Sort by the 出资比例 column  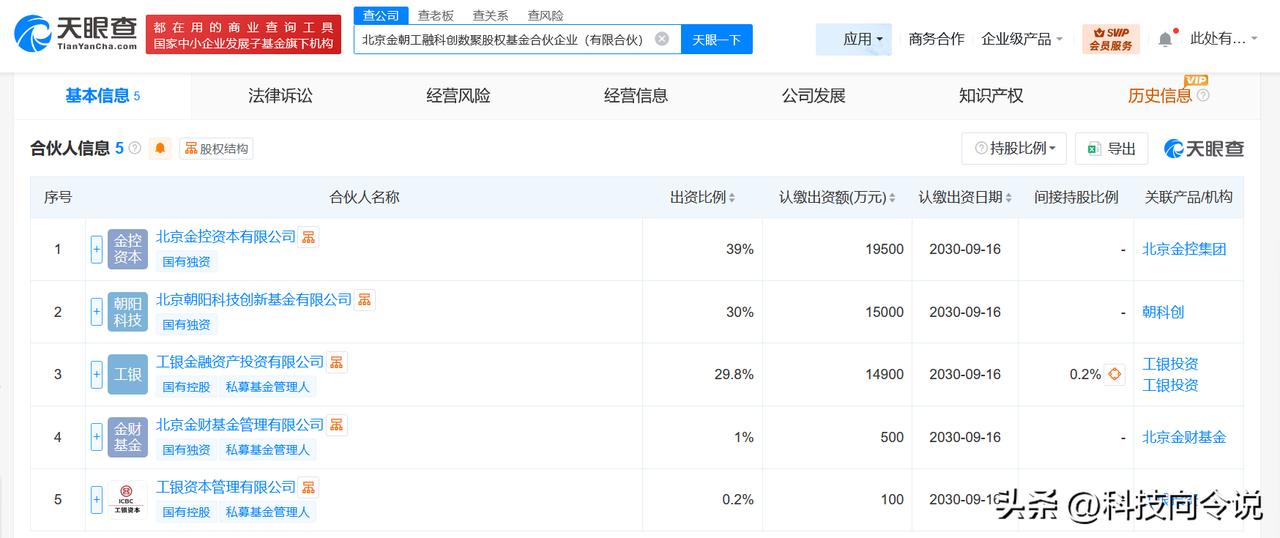pyautogui.click(x=703, y=198)
